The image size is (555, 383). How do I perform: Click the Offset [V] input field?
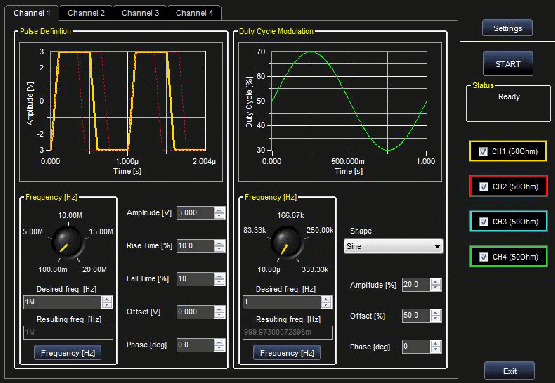click(x=195, y=312)
